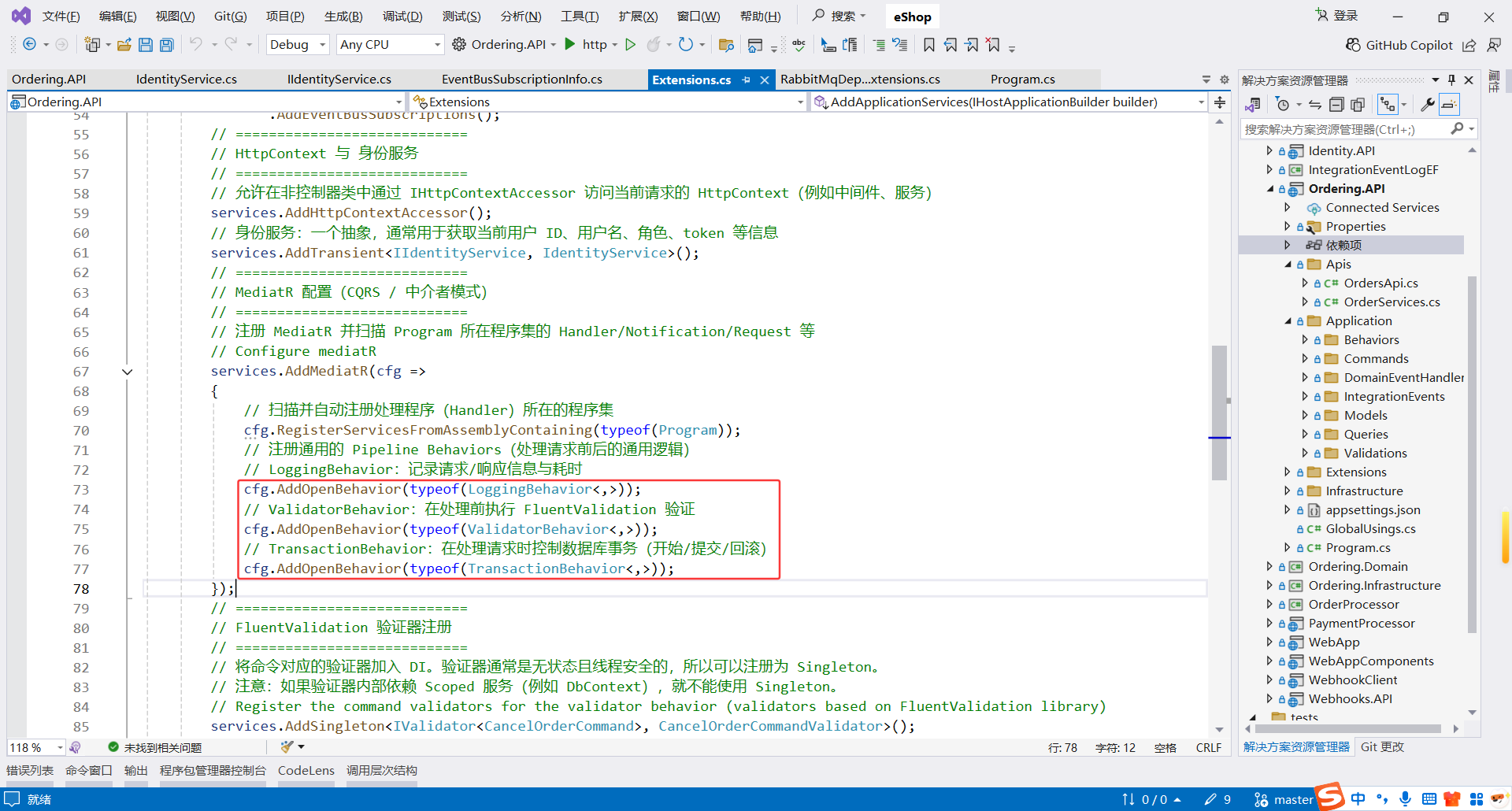Unpin the Extensions.cs tab
1512x811 pixels.
pyautogui.click(x=747, y=79)
